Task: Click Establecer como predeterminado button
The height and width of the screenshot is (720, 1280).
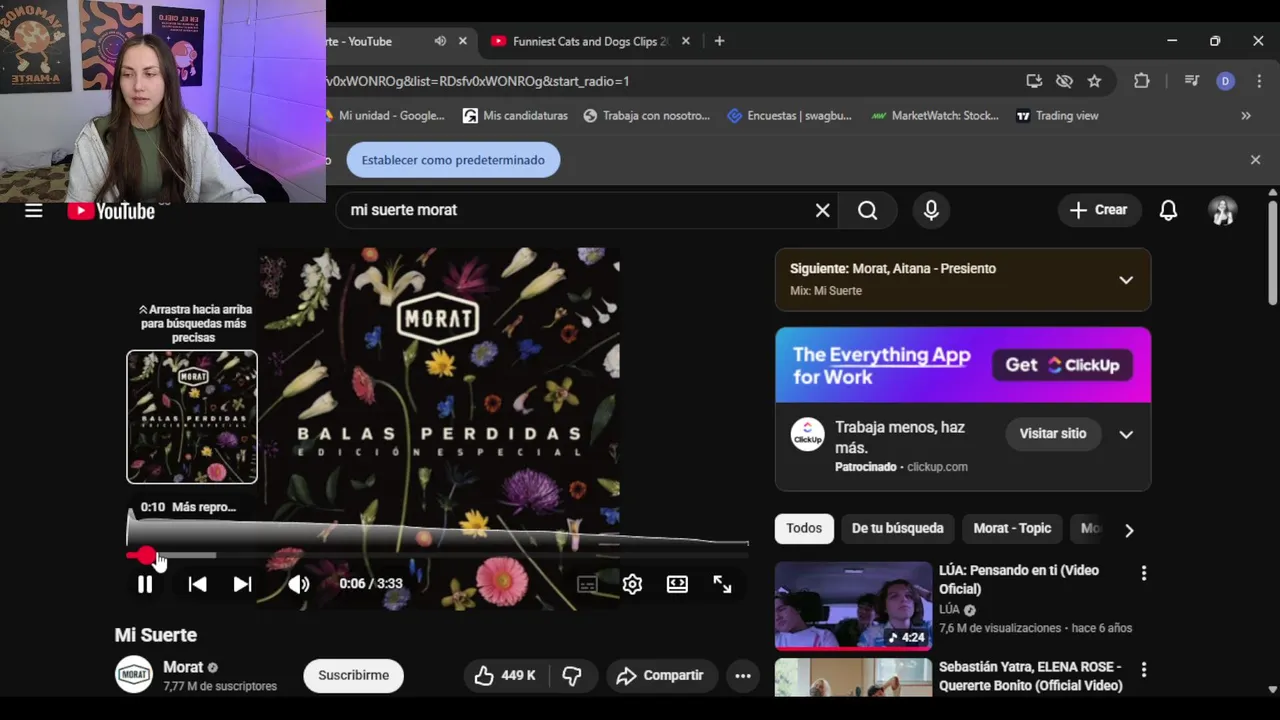Action: 453,160
